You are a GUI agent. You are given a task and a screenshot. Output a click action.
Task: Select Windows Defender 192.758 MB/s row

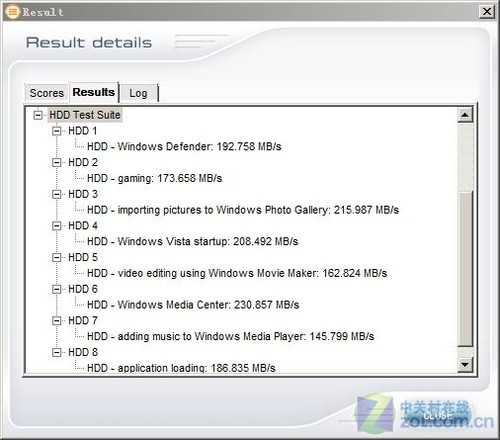184,147
